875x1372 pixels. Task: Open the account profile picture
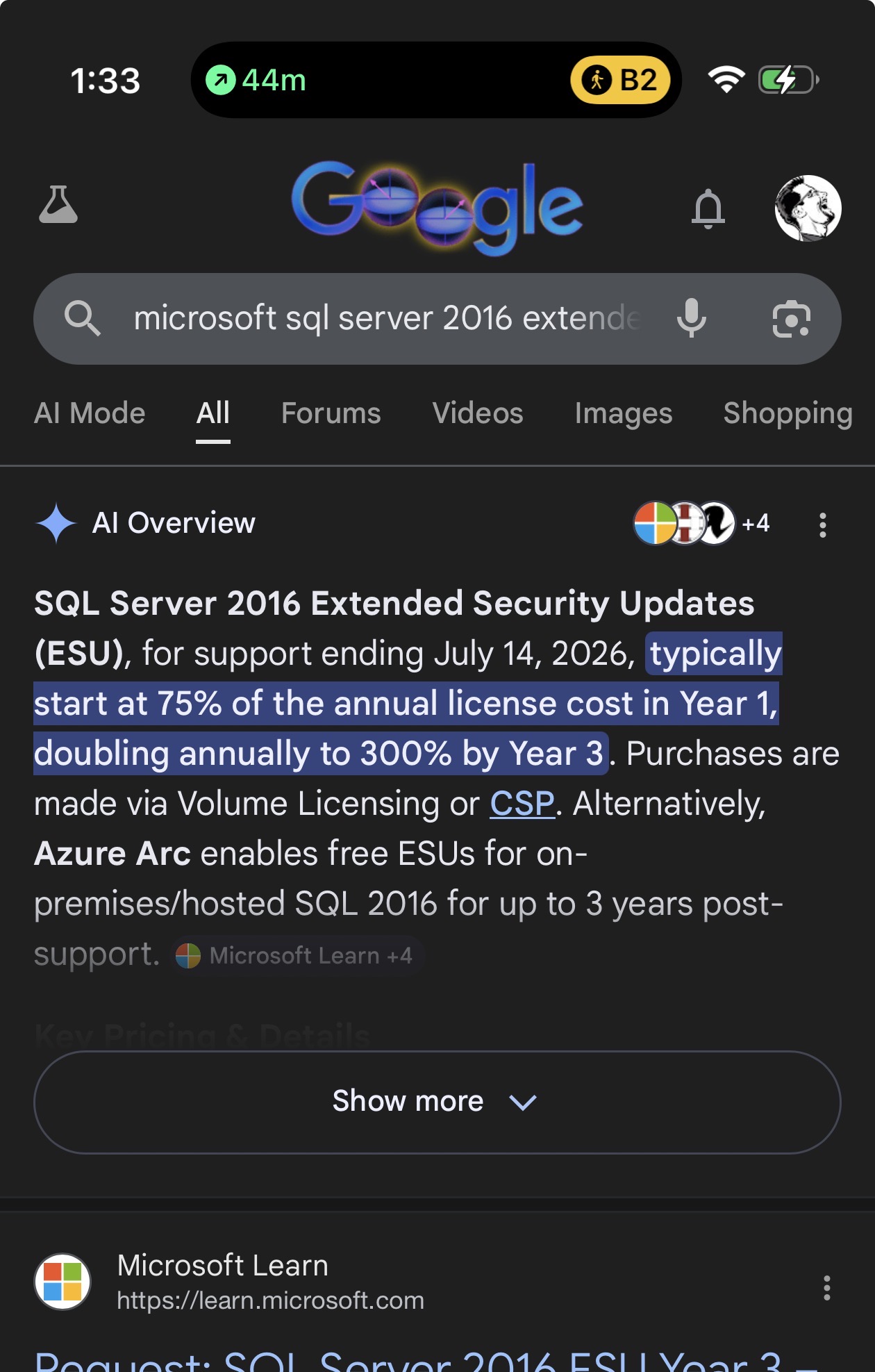click(808, 208)
